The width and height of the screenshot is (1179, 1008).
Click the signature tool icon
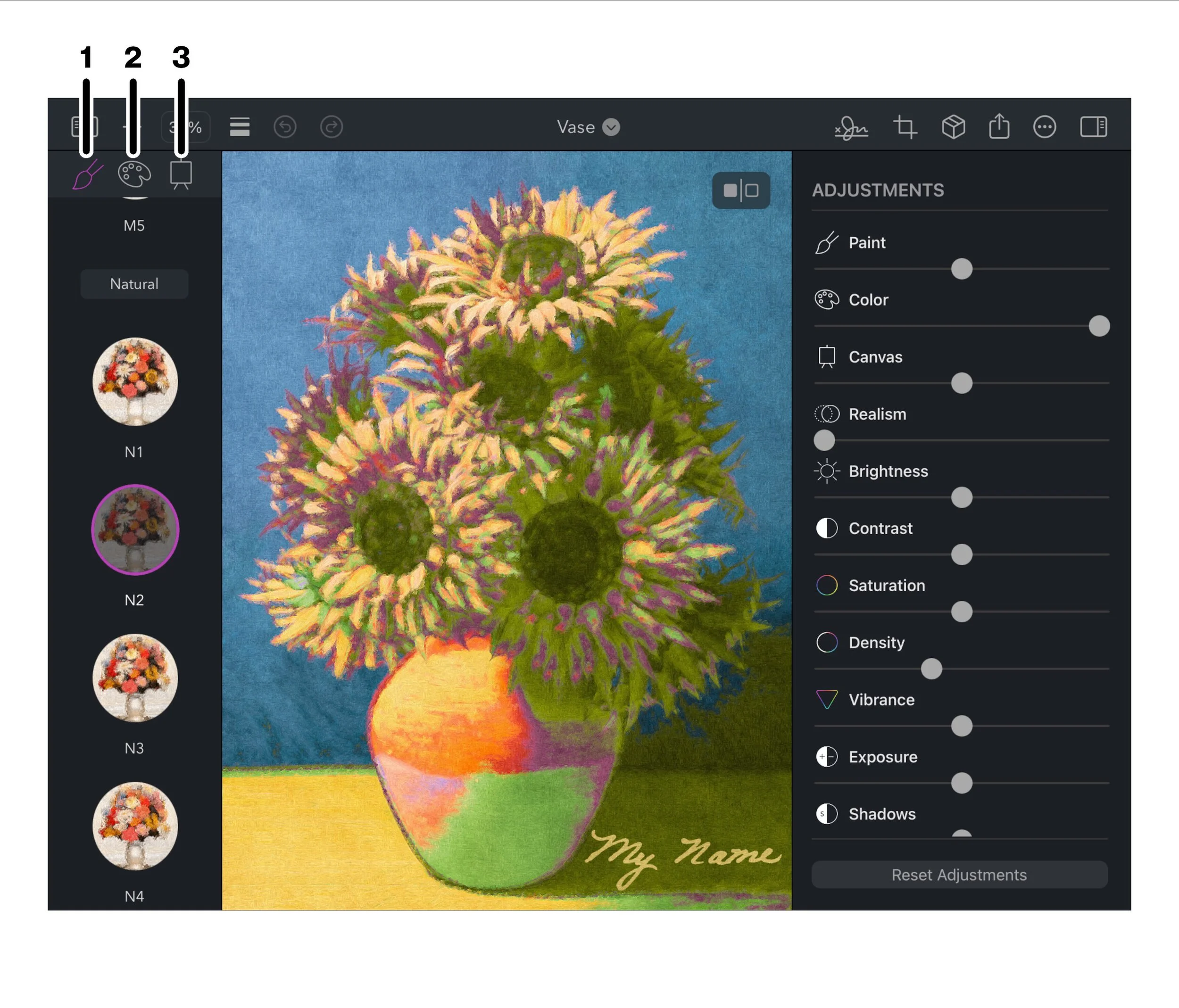pos(851,127)
